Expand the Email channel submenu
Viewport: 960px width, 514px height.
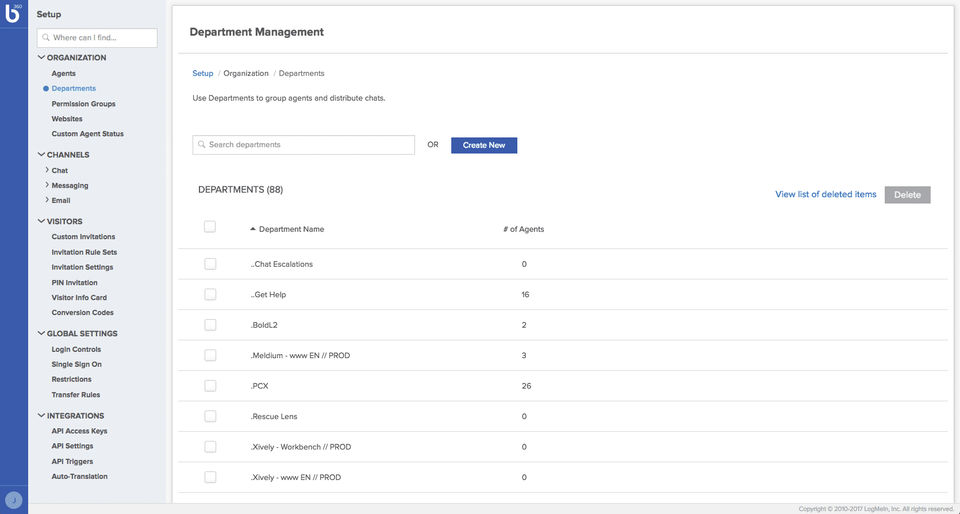tap(47, 200)
